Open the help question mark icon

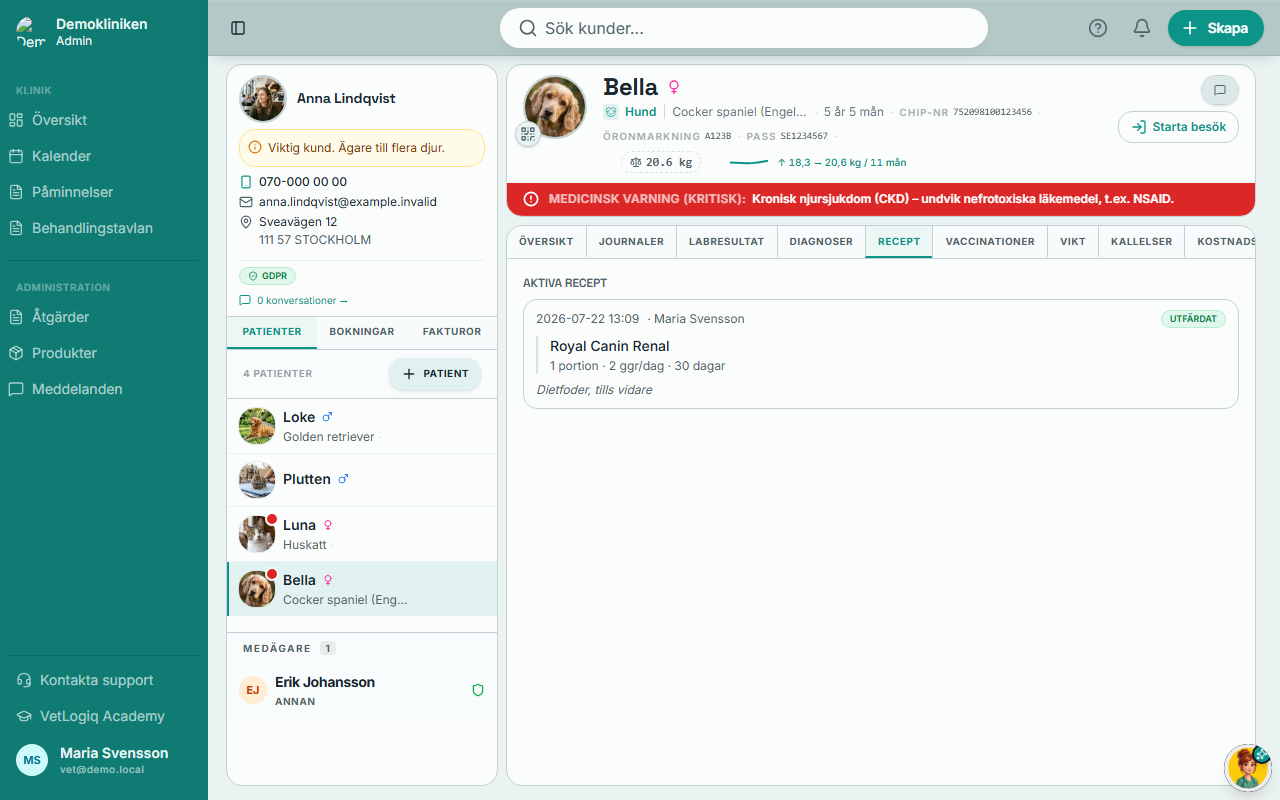(1098, 28)
